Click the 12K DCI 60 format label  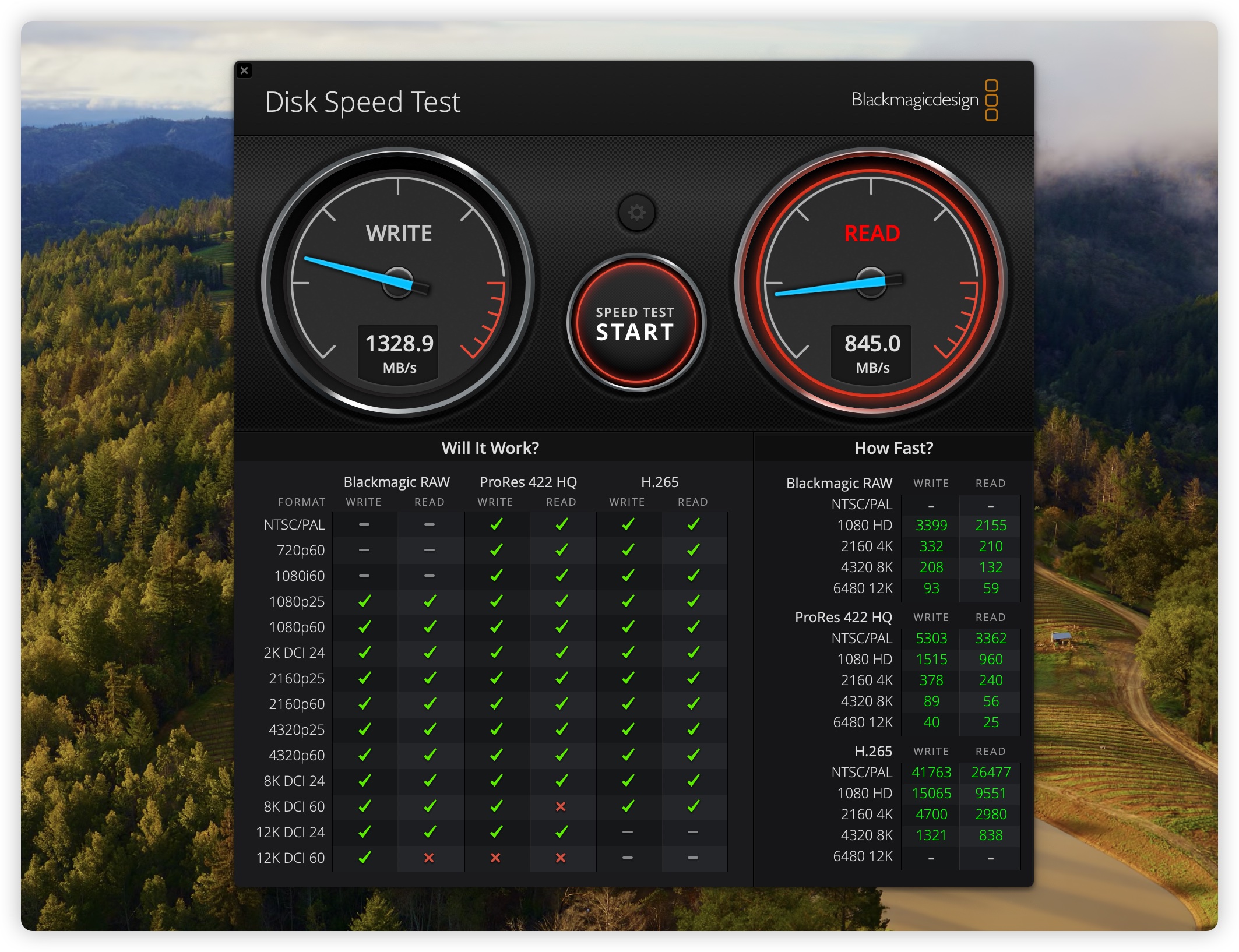pos(290,858)
